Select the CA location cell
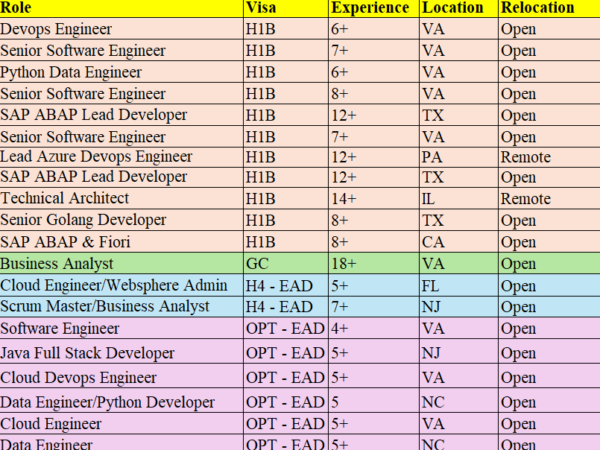 click(432, 241)
